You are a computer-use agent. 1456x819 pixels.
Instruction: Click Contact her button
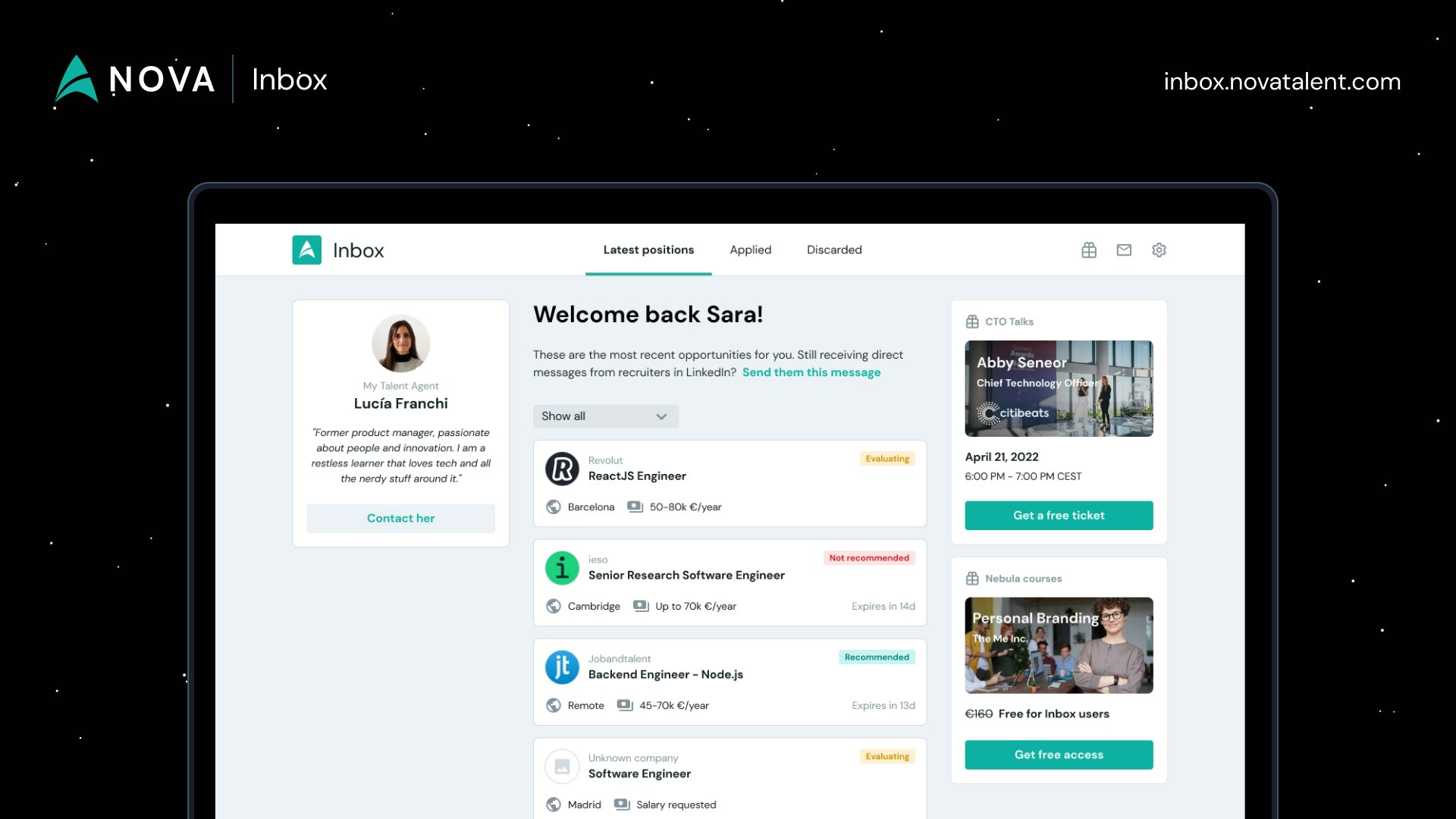(x=400, y=519)
